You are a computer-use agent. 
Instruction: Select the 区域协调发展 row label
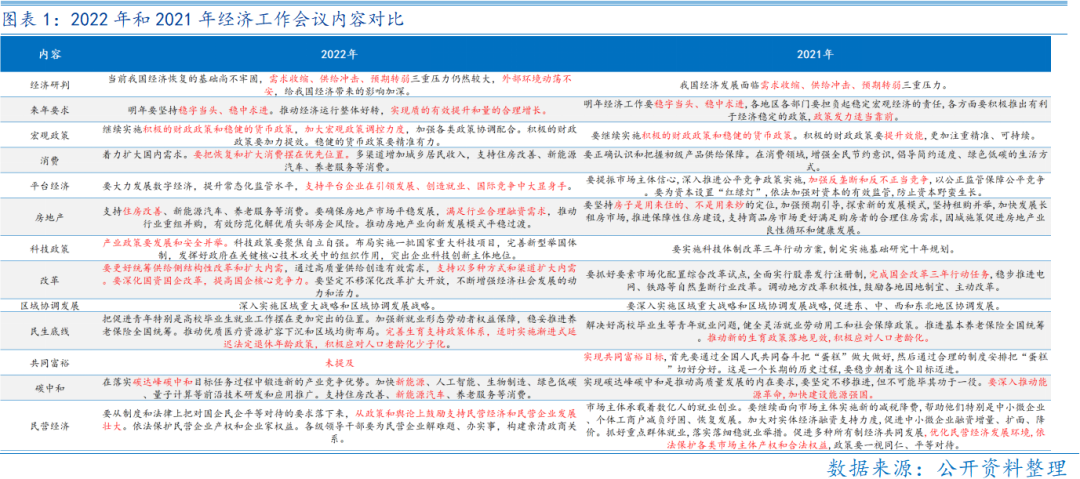point(49,303)
